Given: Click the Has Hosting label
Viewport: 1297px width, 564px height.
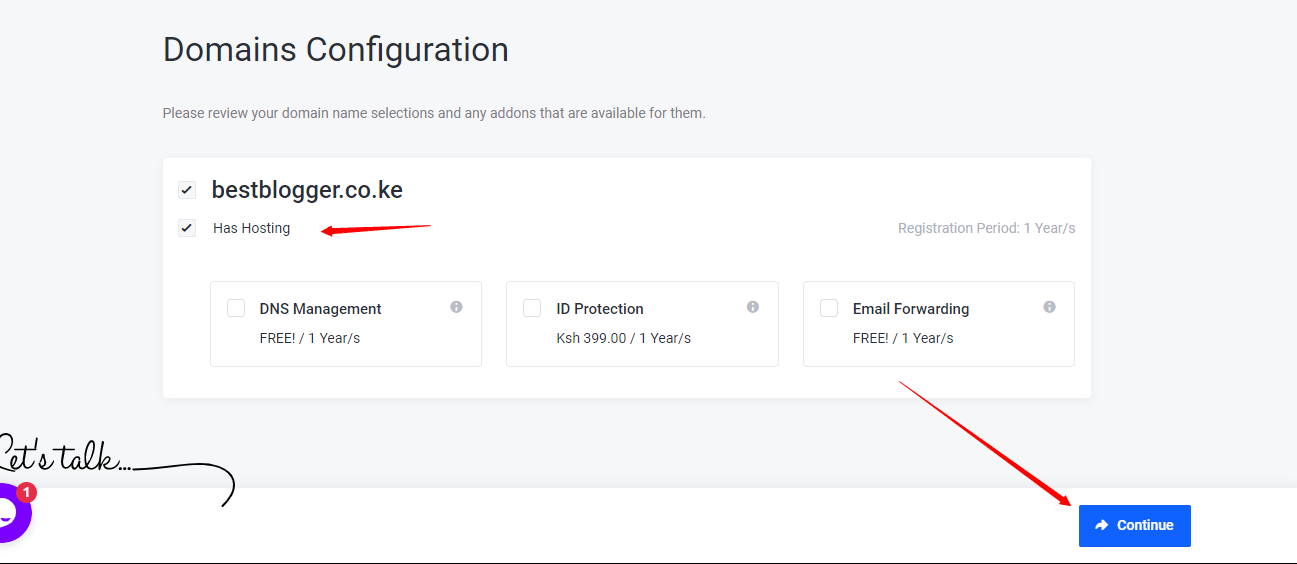Looking at the screenshot, I should coord(251,228).
